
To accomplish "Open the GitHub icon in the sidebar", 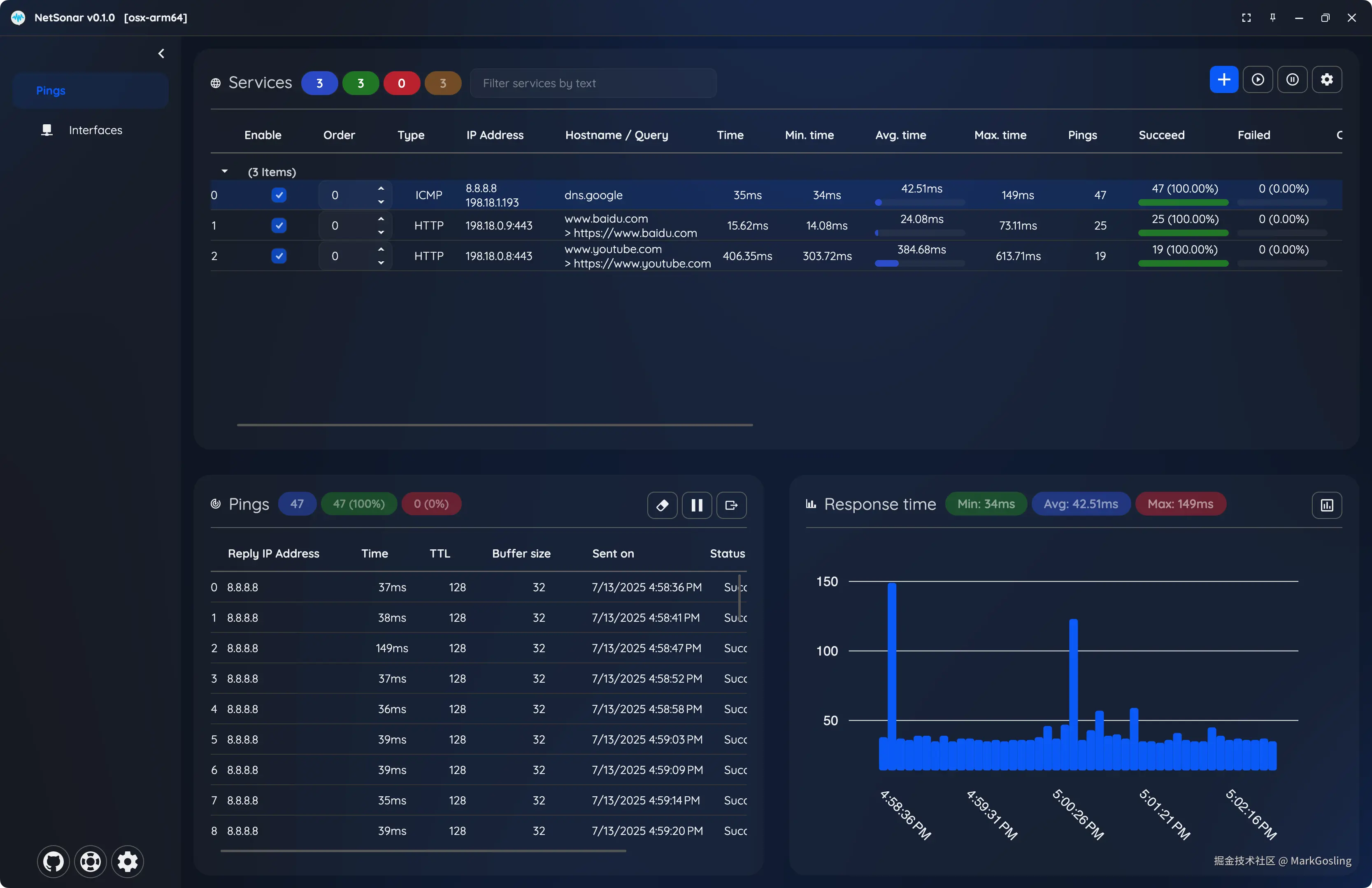I will coord(53,862).
